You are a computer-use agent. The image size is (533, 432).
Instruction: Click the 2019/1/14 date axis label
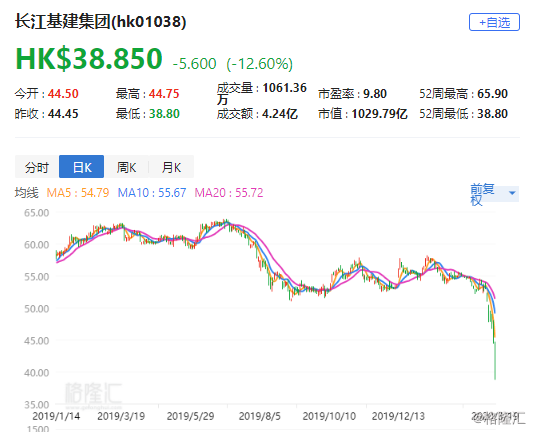point(56,416)
